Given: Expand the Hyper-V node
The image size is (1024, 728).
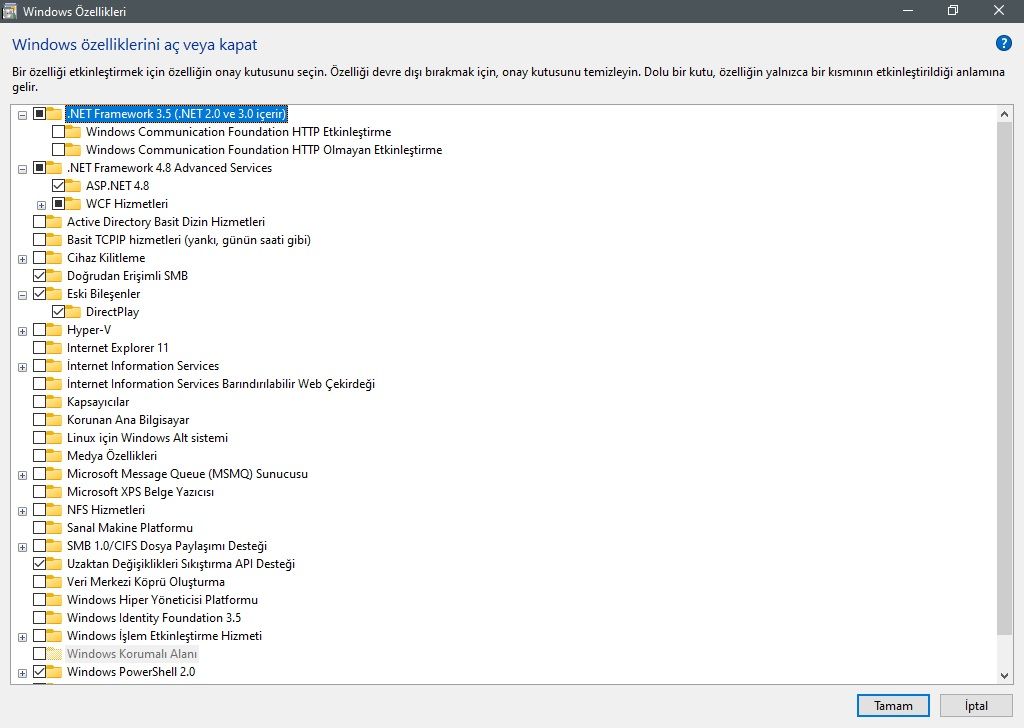Looking at the screenshot, I should point(22,331).
